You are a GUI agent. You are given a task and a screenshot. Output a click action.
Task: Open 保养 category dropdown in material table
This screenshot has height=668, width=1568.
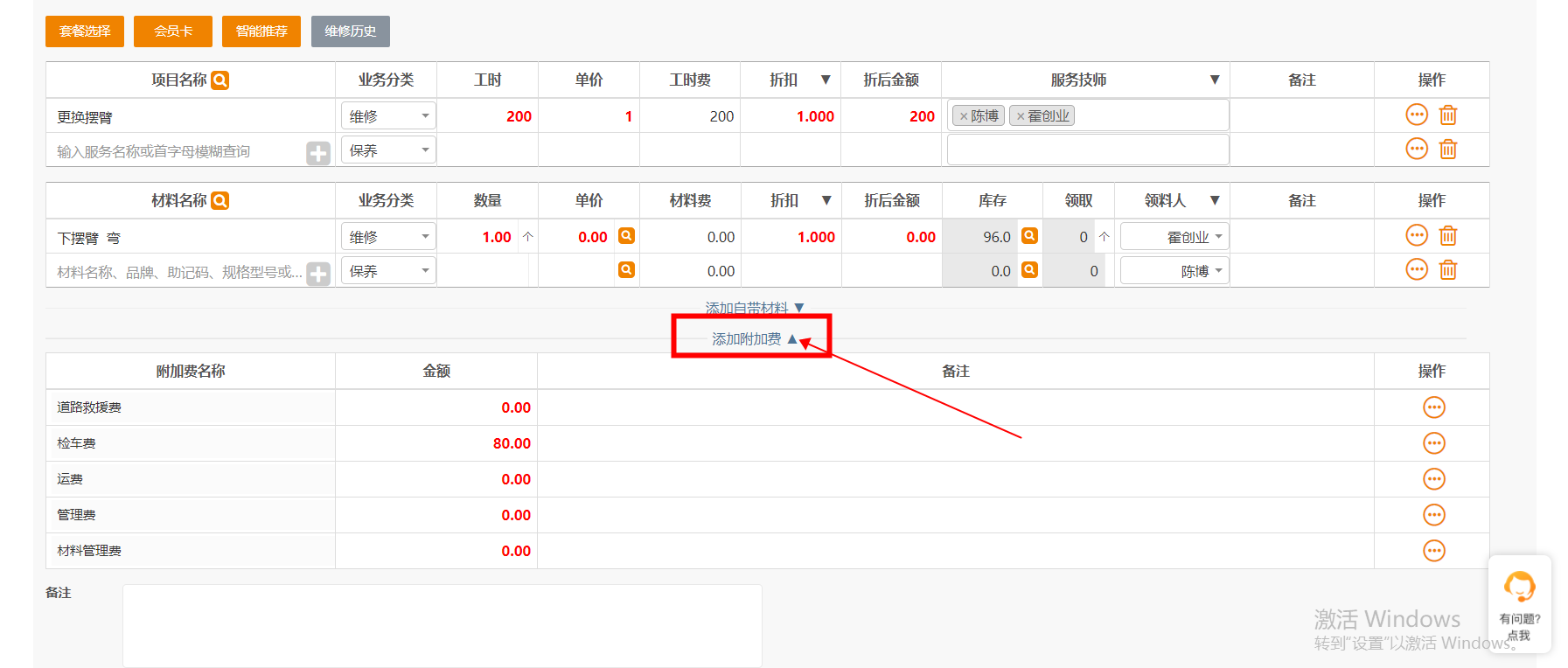[x=388, y=270]
